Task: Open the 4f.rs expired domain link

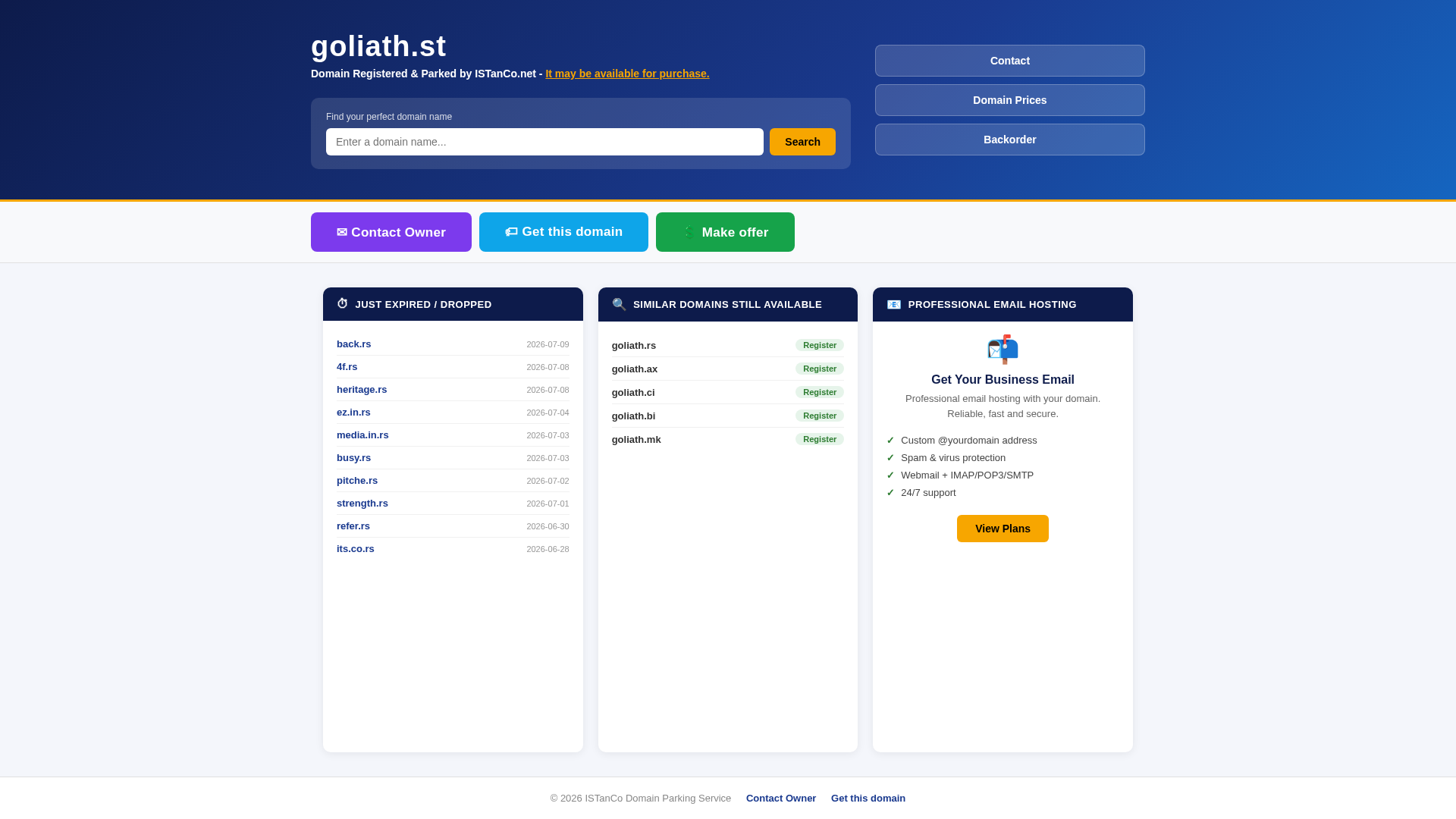Action: click(x=347, y=367)
